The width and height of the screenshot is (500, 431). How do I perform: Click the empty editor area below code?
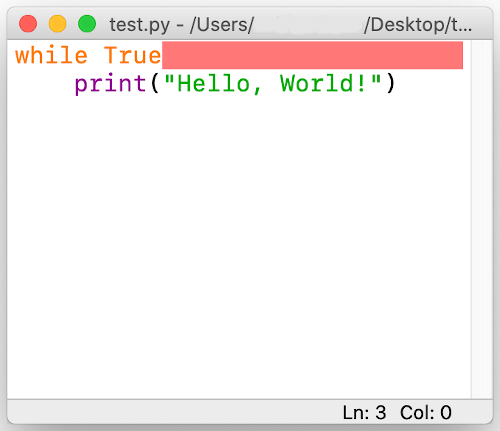[239, 247]
